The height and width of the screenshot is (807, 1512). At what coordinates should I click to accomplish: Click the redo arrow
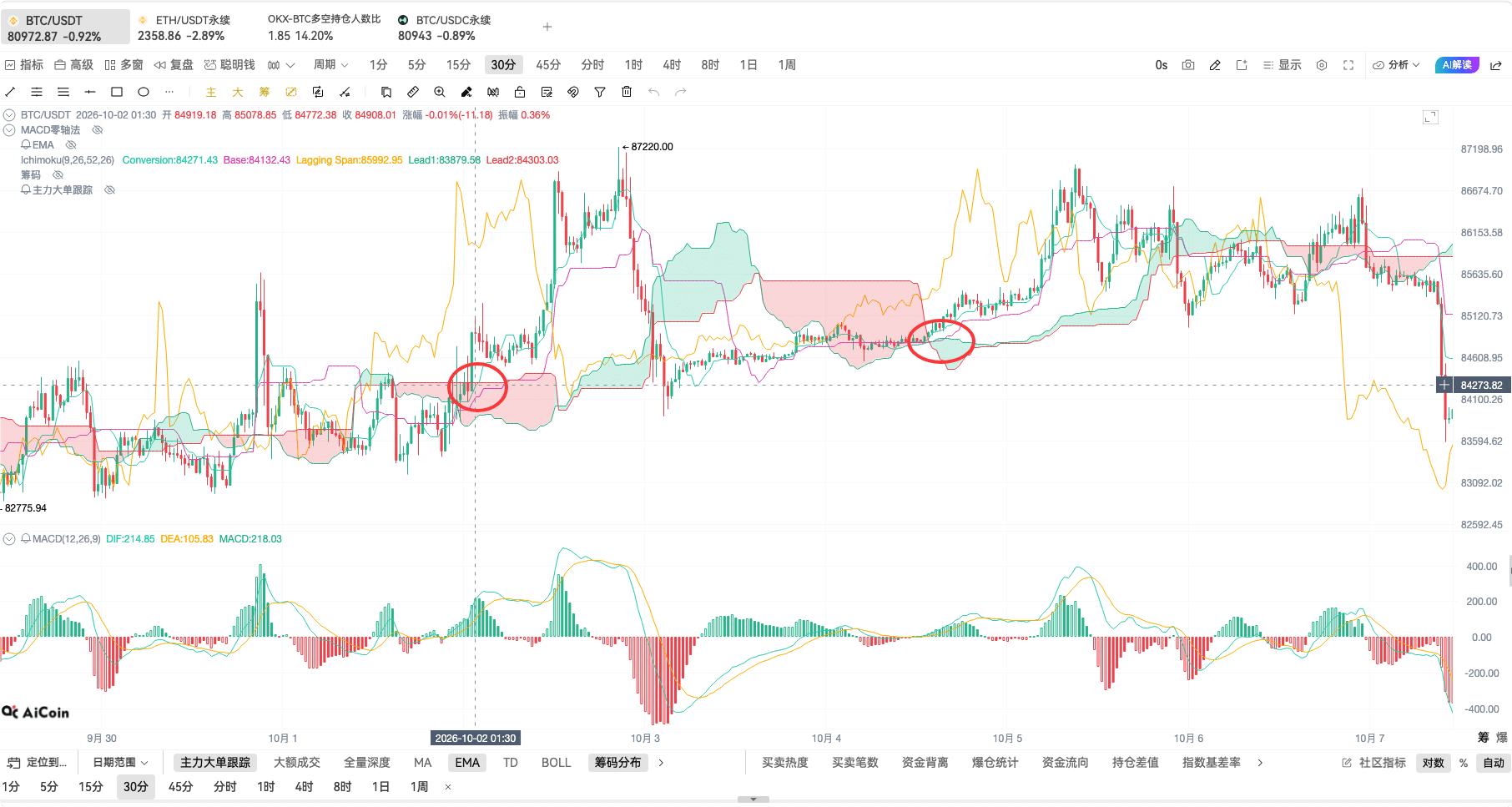point(681,92)
